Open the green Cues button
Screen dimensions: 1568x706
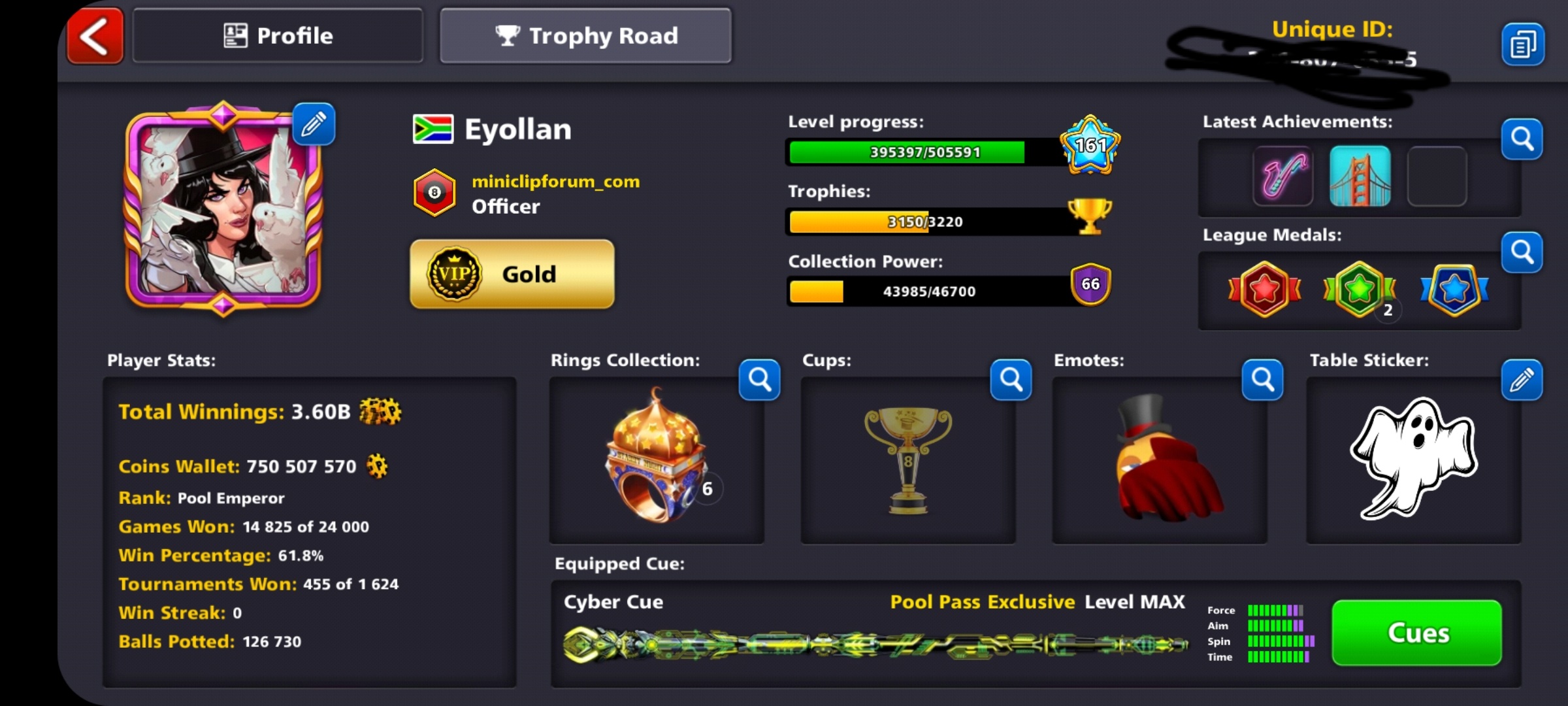(x=1417, y=633)
